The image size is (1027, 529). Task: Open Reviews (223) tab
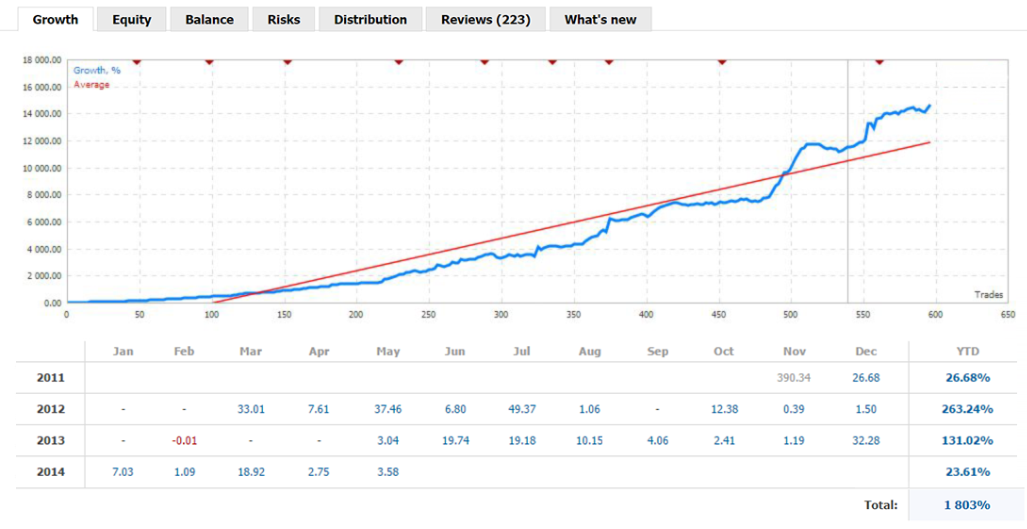[x=486, y=19]
